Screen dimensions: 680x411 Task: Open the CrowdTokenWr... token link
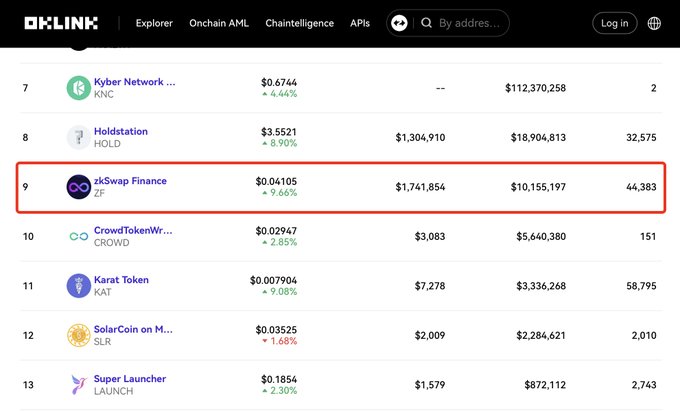pyautogui.click(x=133, y=230)
